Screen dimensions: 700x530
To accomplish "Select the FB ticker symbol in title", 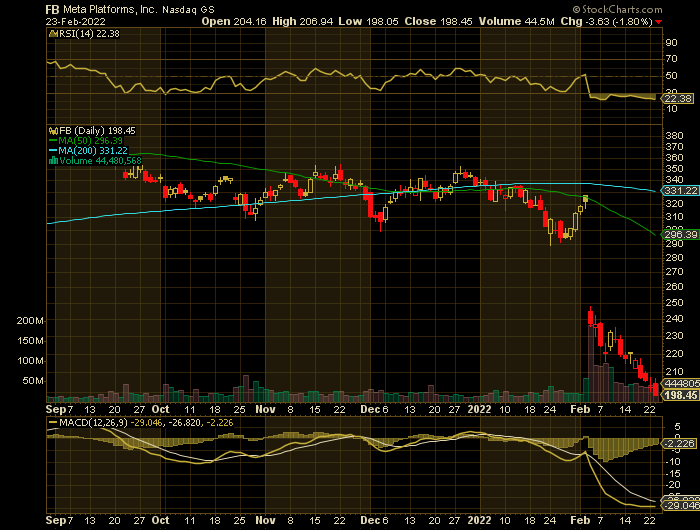I will click(x=52, y=9).
